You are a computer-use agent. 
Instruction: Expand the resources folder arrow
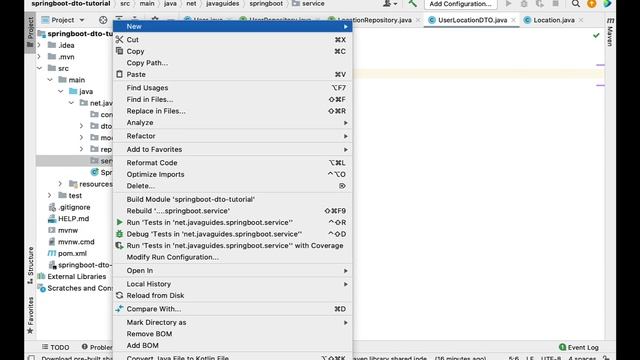[60, 184]
